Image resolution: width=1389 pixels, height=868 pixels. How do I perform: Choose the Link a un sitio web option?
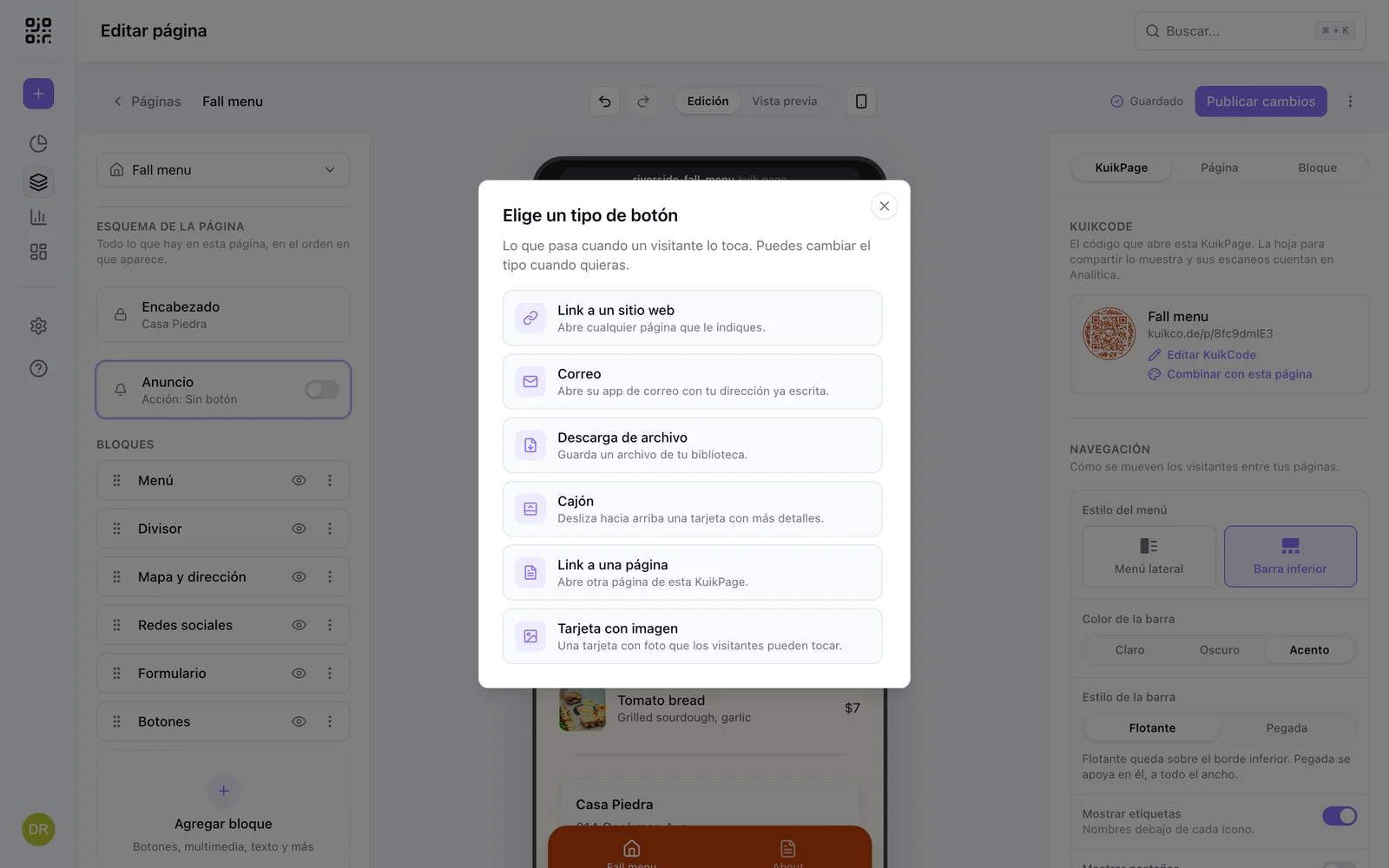pyautogui.click(x=692, y=318)
